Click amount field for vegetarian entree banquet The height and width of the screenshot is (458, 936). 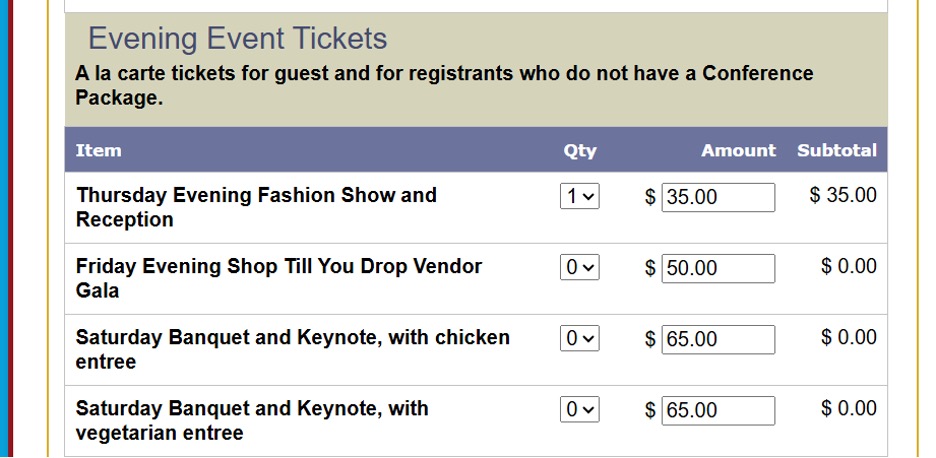(718, 410)
